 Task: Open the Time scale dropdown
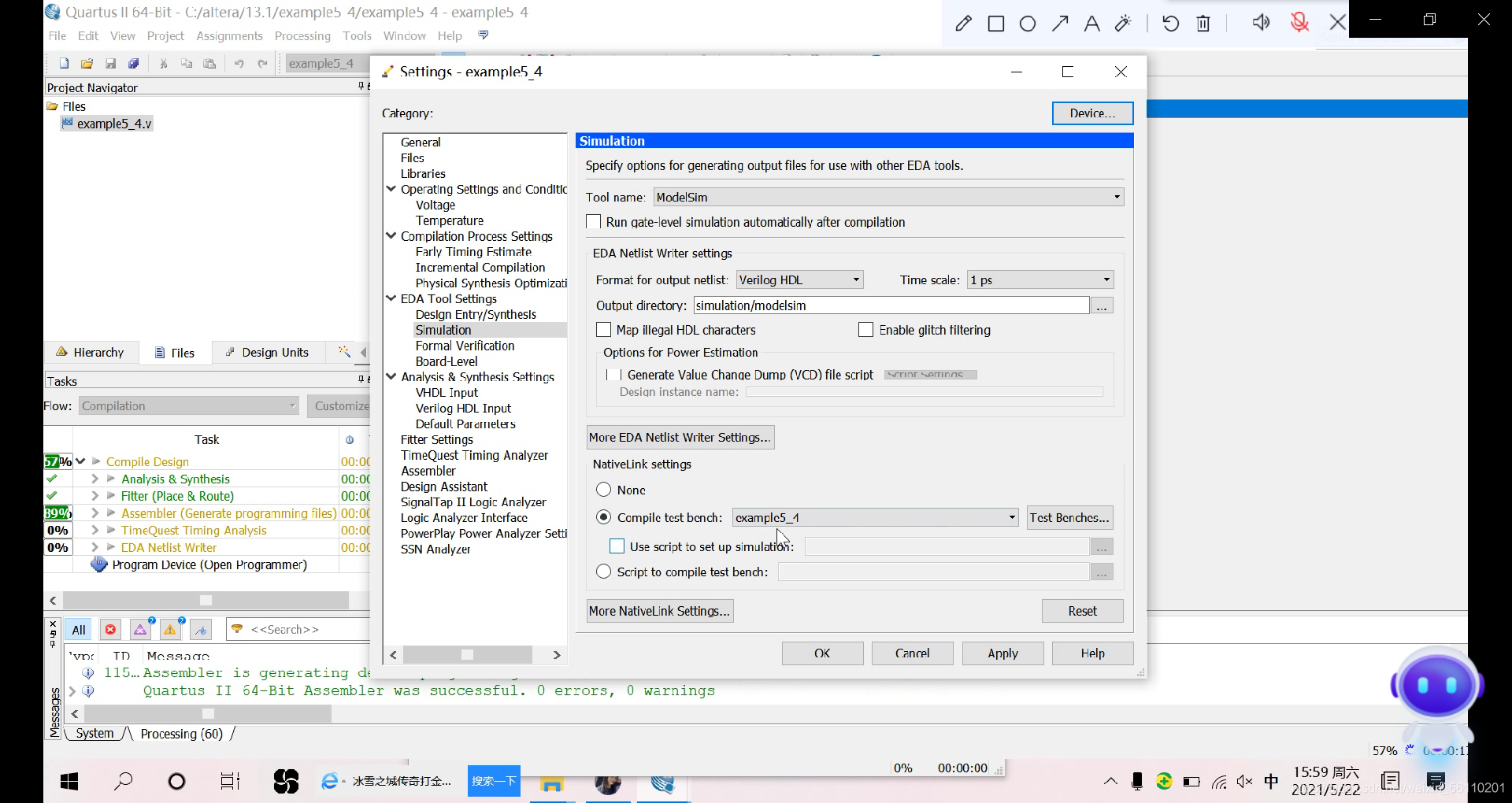pos(1040,279)
